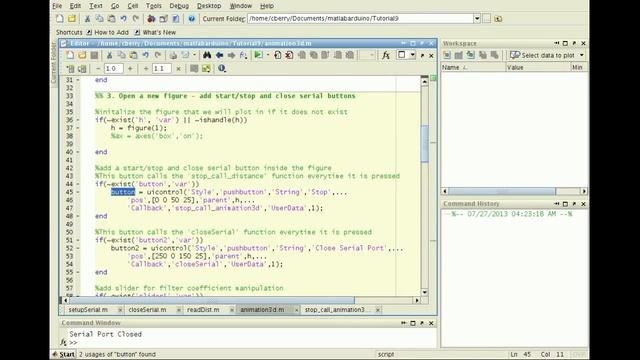Screen dimensions: 640x360
Task: Switch to closeSerial.m tab
Action: pyautogui.click(x=147, y=310)
